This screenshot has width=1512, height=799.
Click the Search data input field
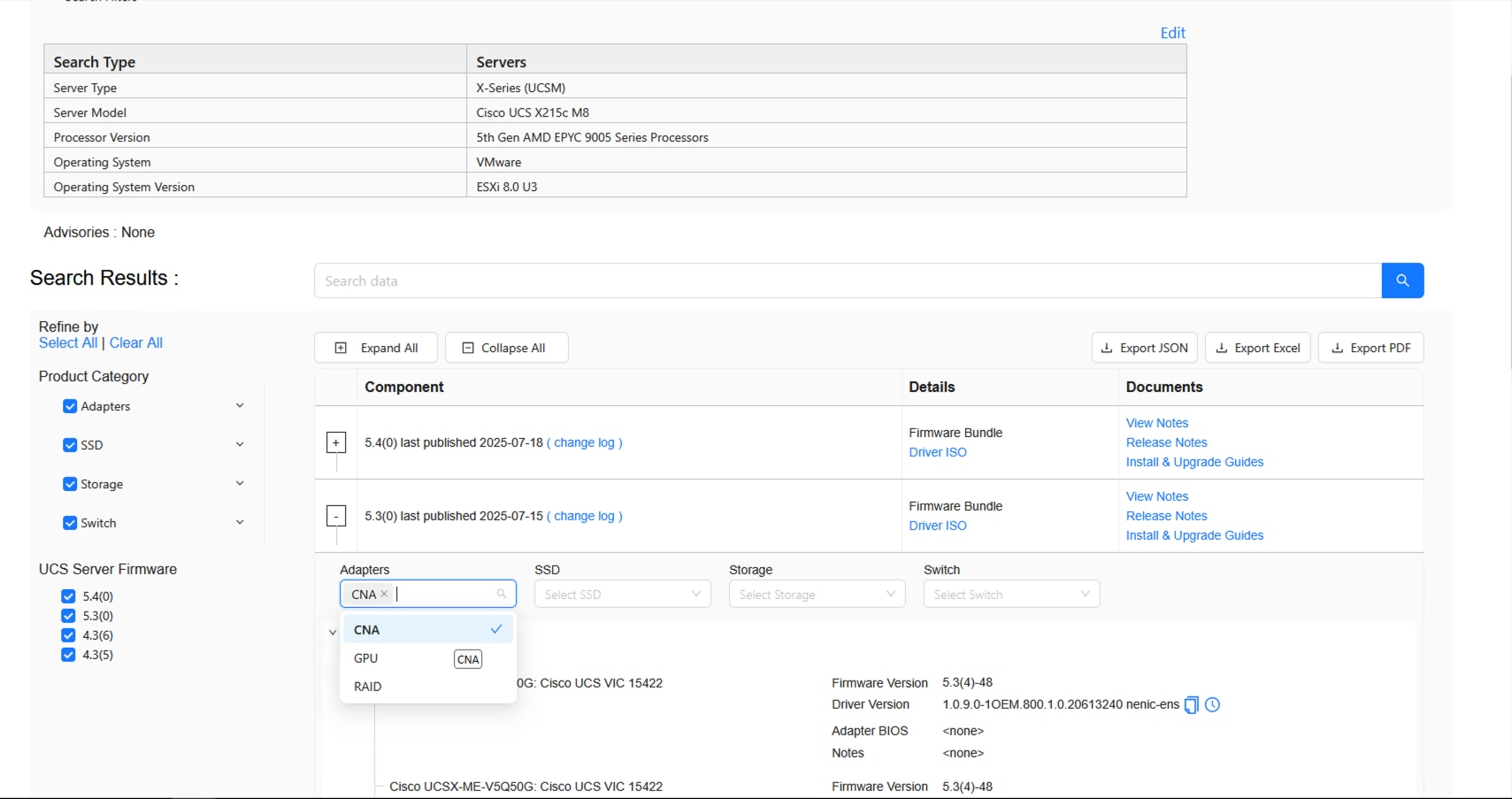click(847, 280)
